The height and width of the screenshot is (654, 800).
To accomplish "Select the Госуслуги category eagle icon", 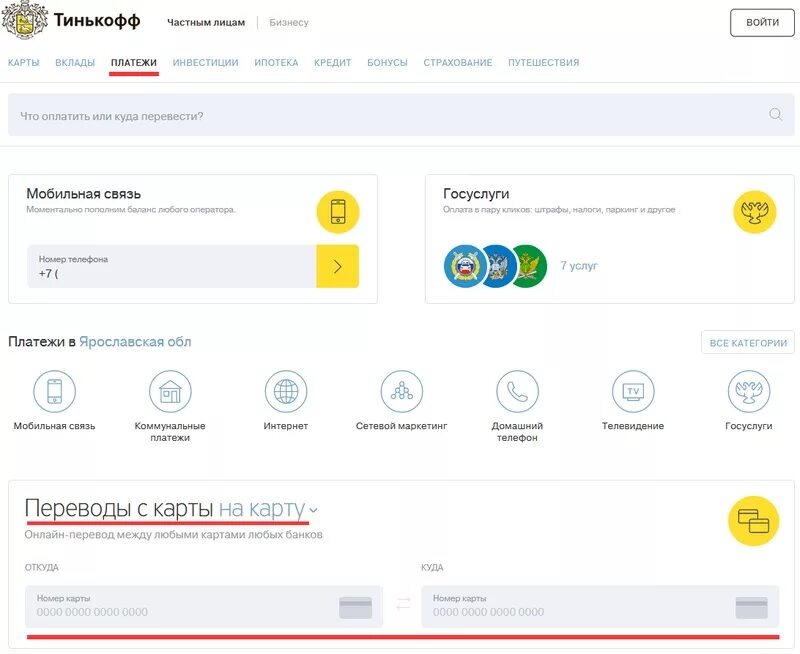I will pyautogui.click(x=748, y=391).
